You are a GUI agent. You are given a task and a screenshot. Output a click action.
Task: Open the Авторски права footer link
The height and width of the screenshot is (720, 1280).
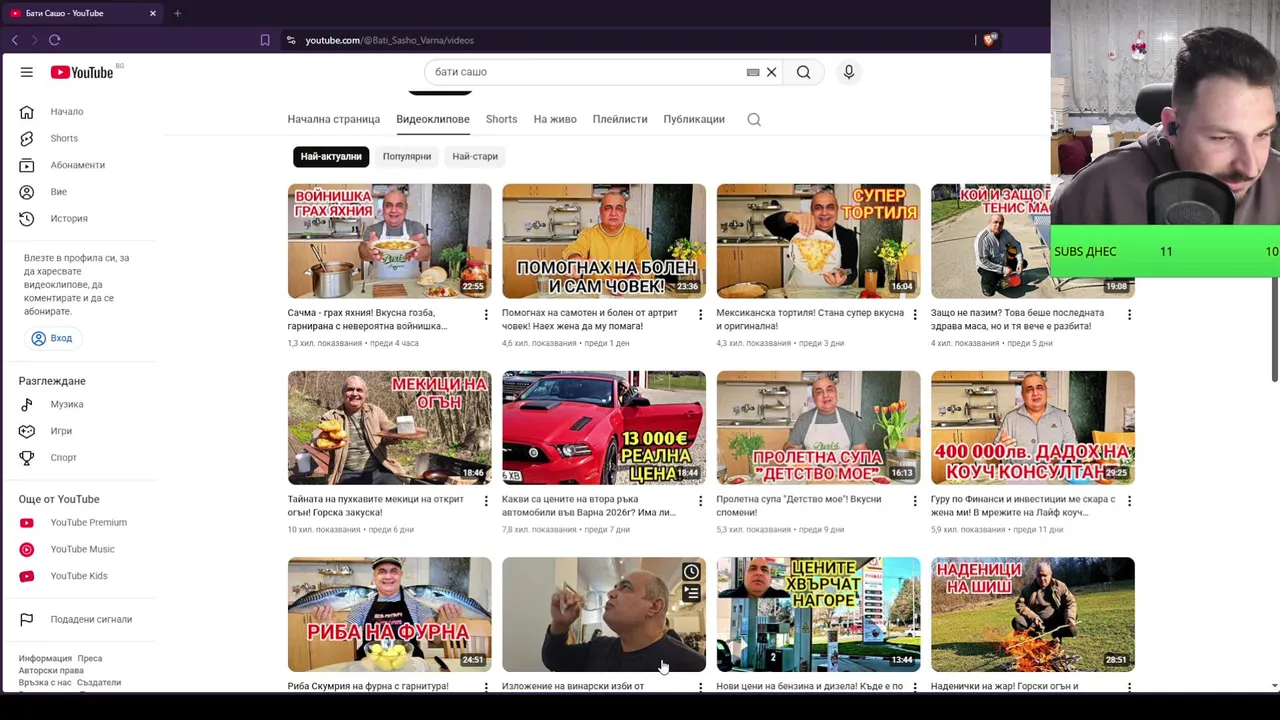pos(51,671)
